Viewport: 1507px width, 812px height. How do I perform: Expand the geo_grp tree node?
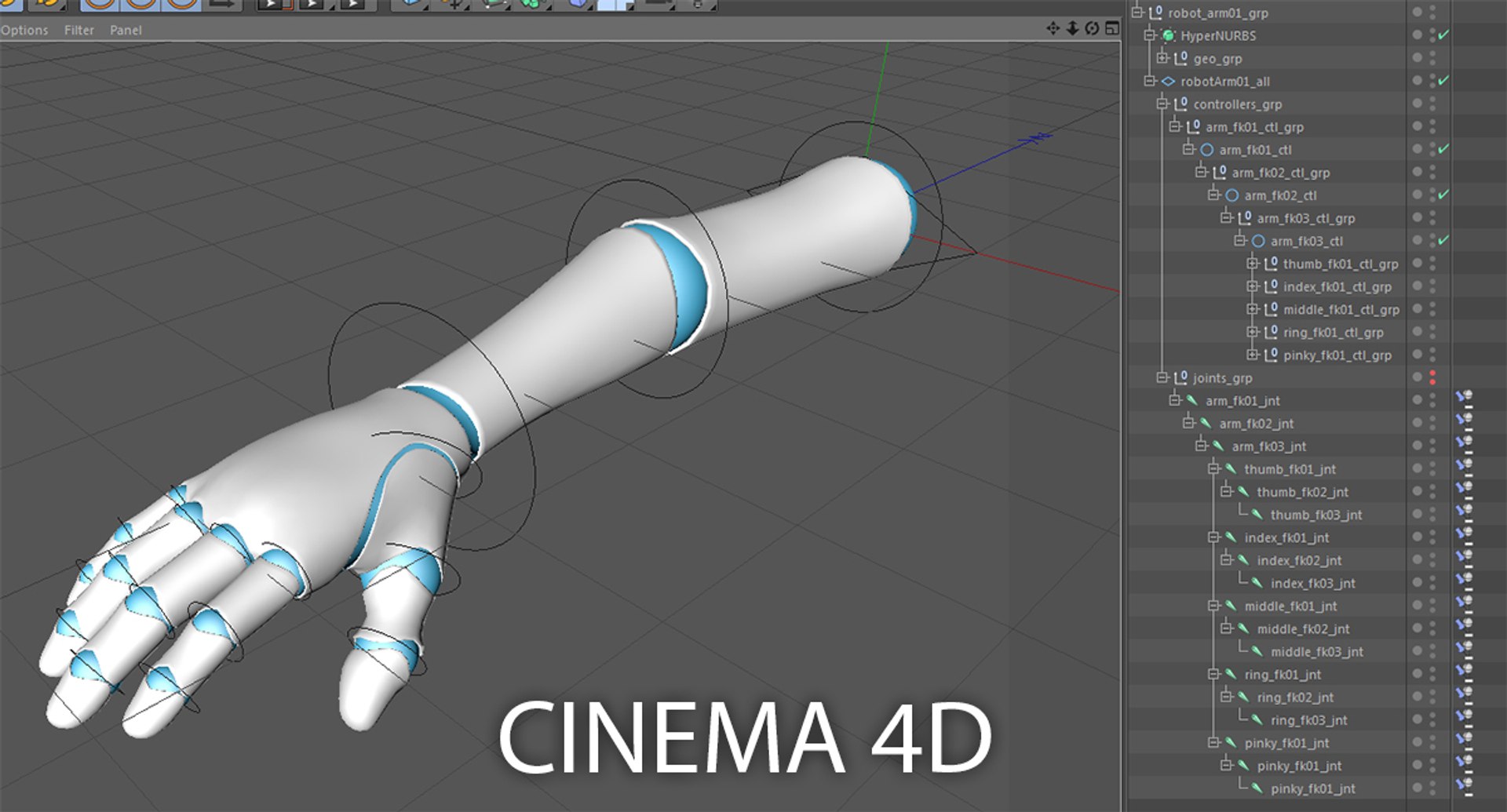coord(1162,57)
